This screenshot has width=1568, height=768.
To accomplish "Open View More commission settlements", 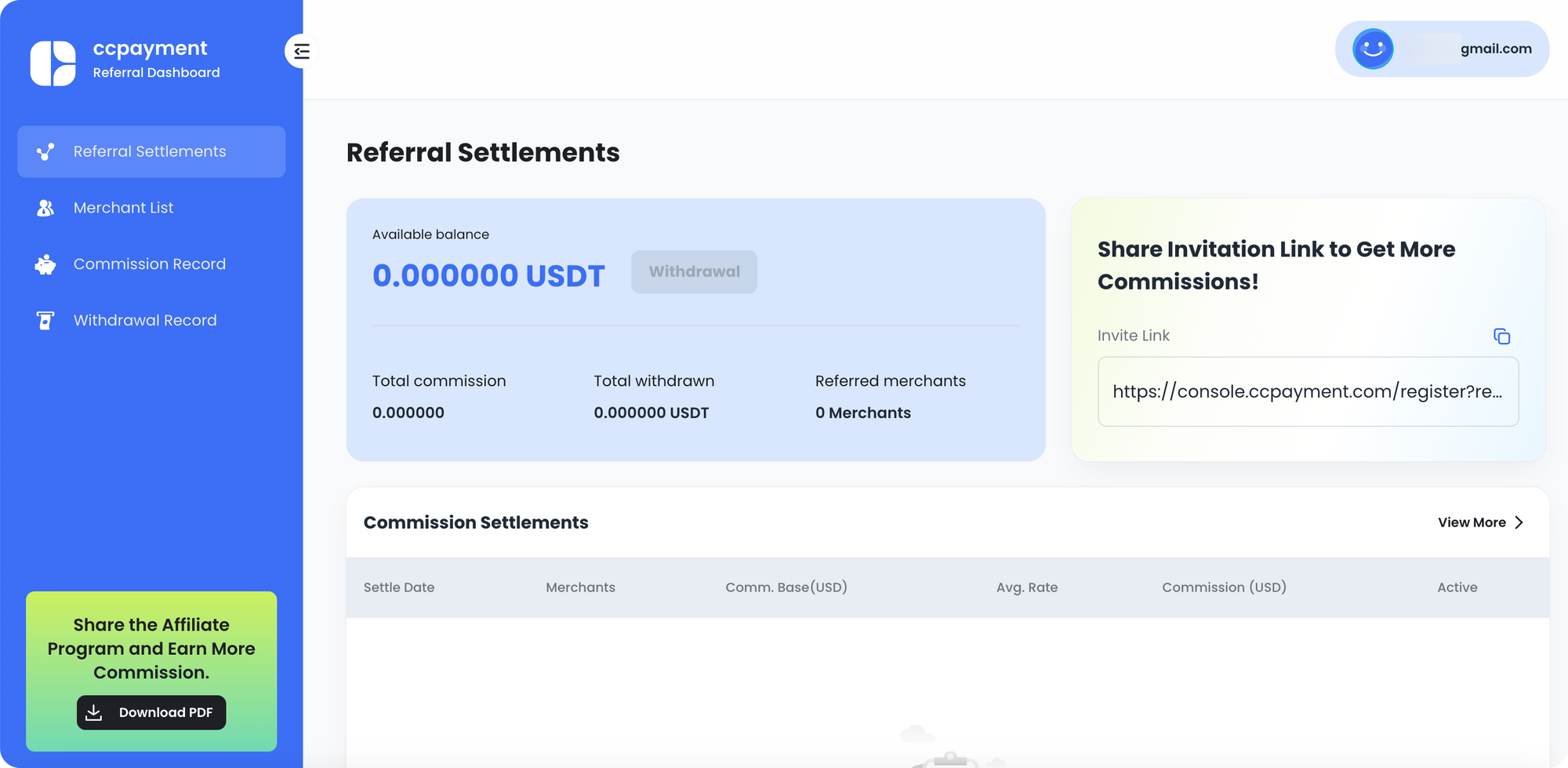I will pos(1472,522).
